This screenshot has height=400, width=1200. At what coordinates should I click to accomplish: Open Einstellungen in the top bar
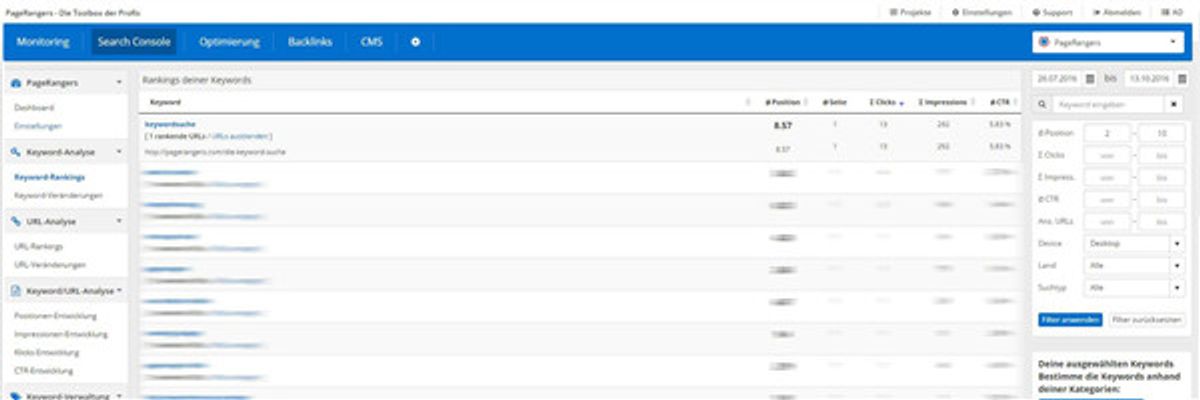[981, 12]
